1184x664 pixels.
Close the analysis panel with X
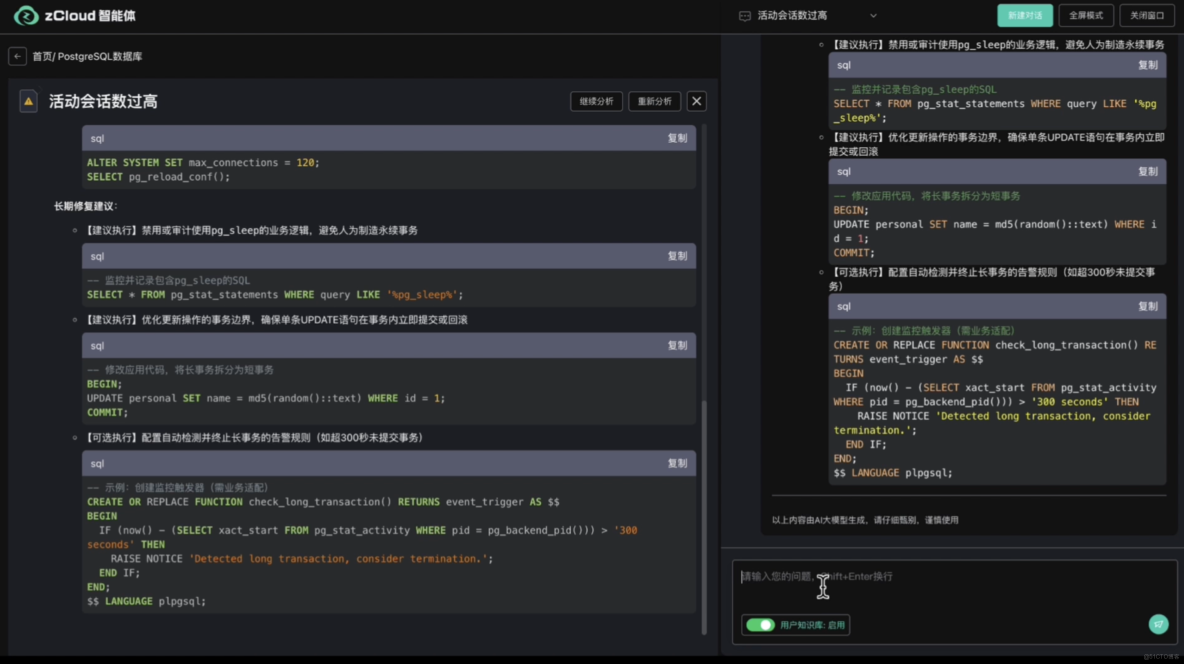coord(696,101)
